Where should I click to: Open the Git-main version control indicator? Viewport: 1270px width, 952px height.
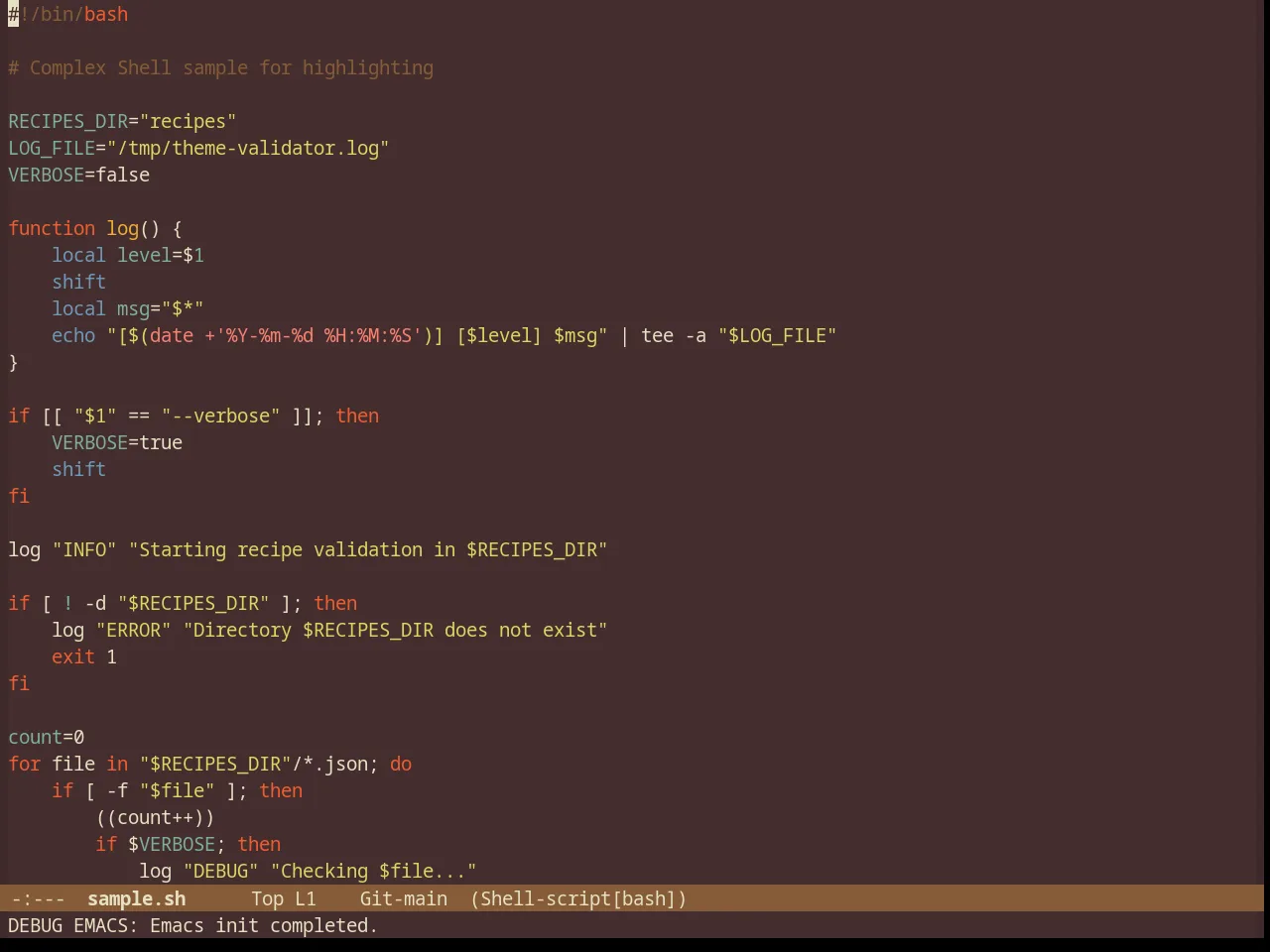[403, 898]
